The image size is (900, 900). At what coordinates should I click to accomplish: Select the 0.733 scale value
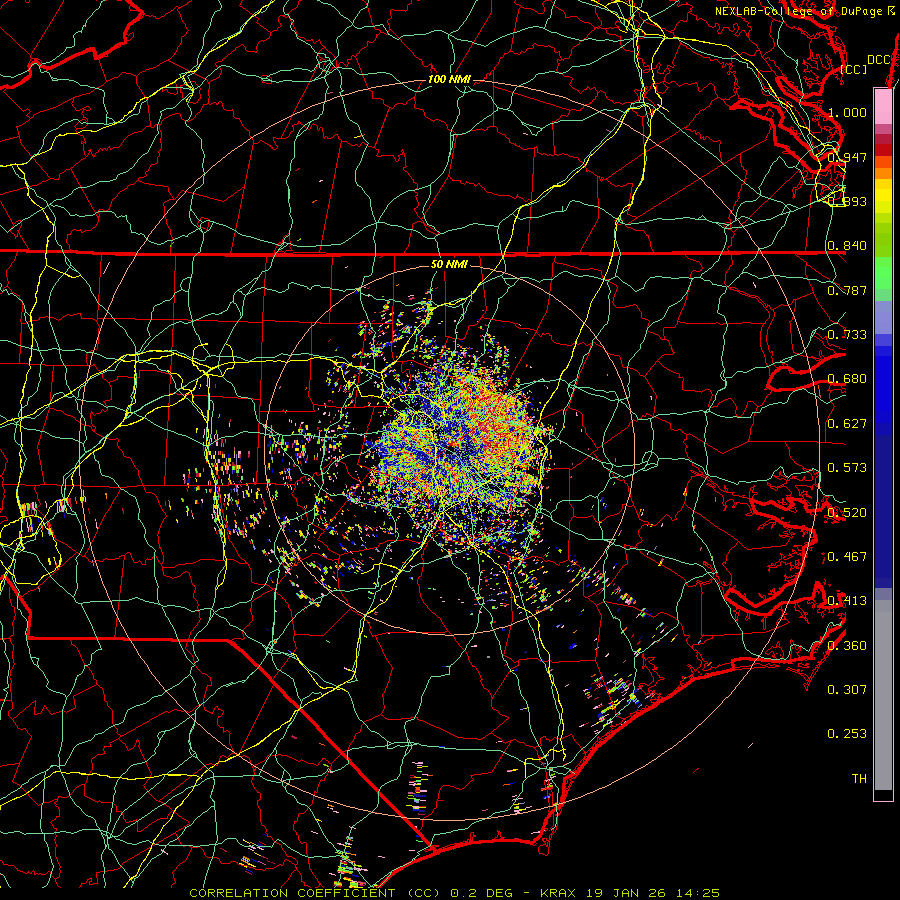pyautogui.click(x=847, y=335)
